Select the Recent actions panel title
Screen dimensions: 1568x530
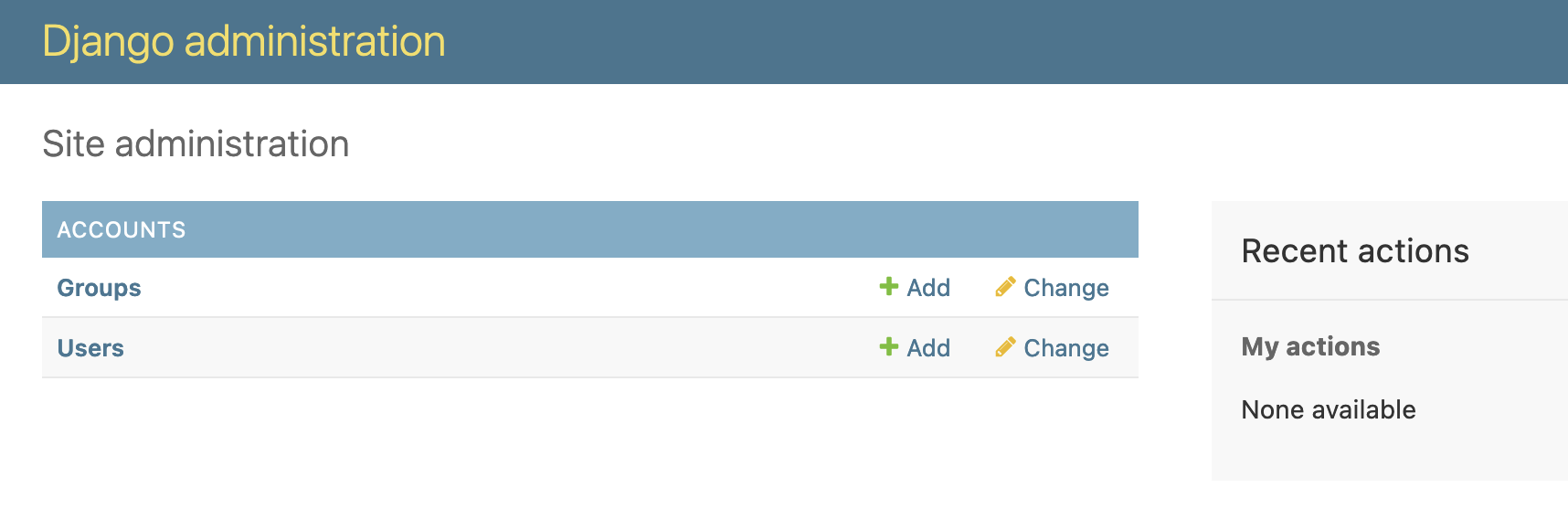click(1355, 250)
